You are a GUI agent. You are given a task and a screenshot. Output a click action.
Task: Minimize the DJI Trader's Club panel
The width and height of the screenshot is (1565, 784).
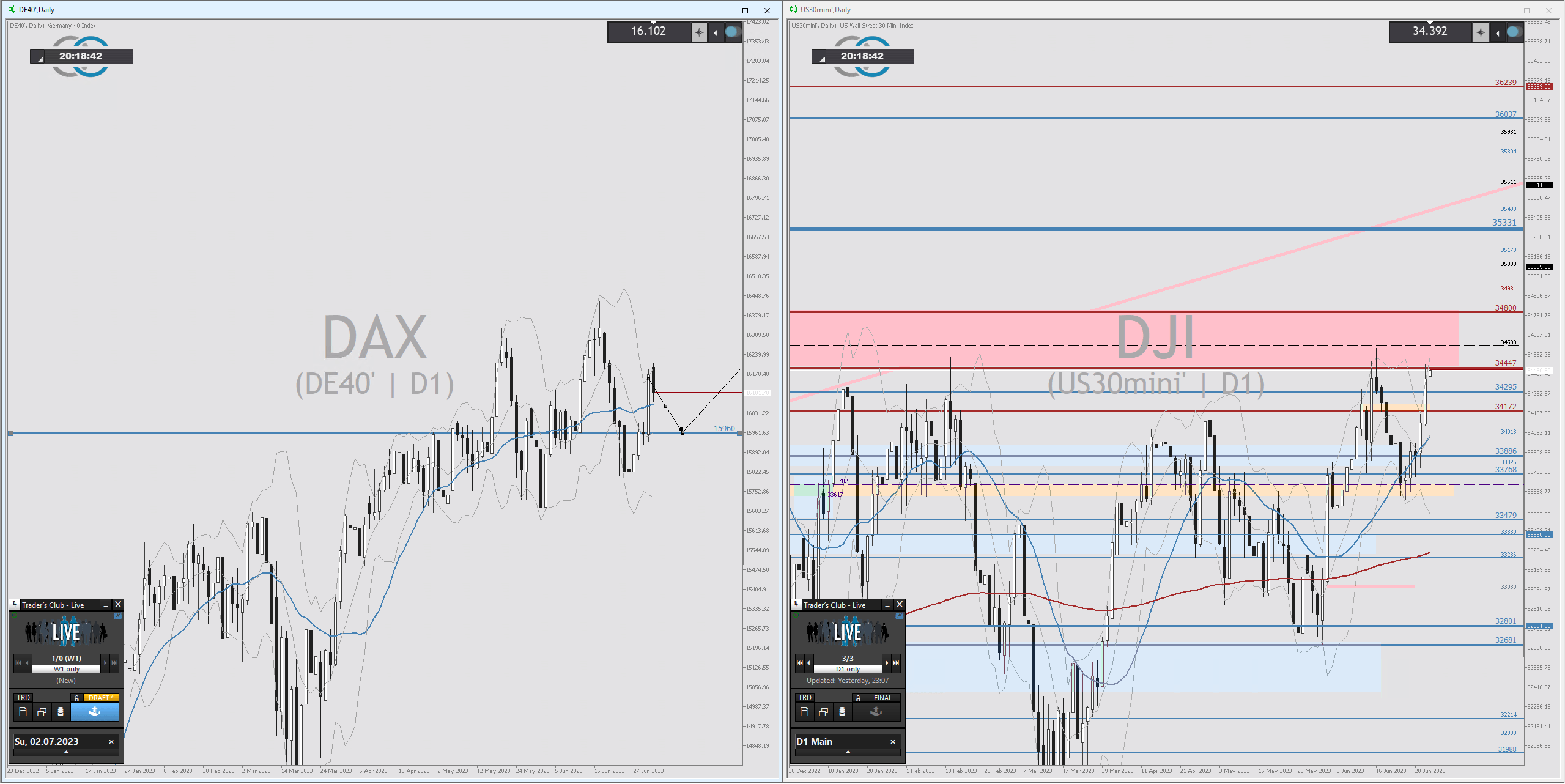pyautogui.click(x=887, y=605)
